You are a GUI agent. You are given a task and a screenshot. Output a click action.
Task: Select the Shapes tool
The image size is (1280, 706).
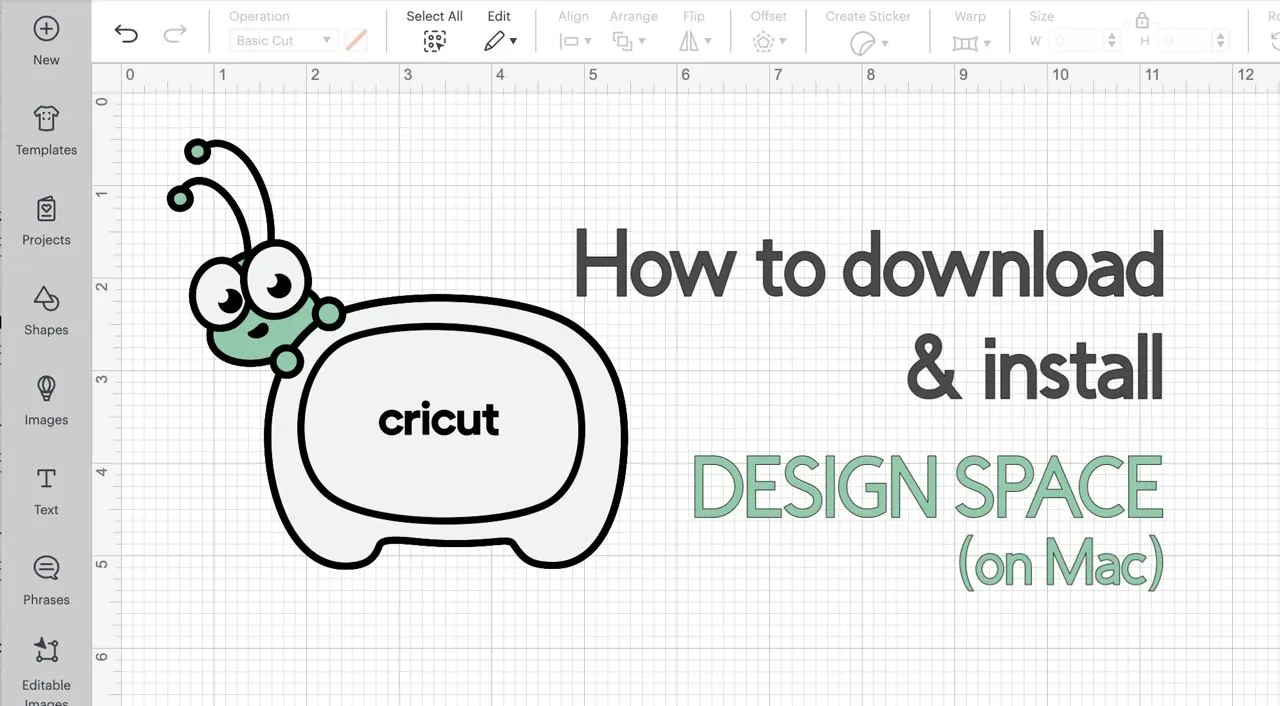point(45,310)
